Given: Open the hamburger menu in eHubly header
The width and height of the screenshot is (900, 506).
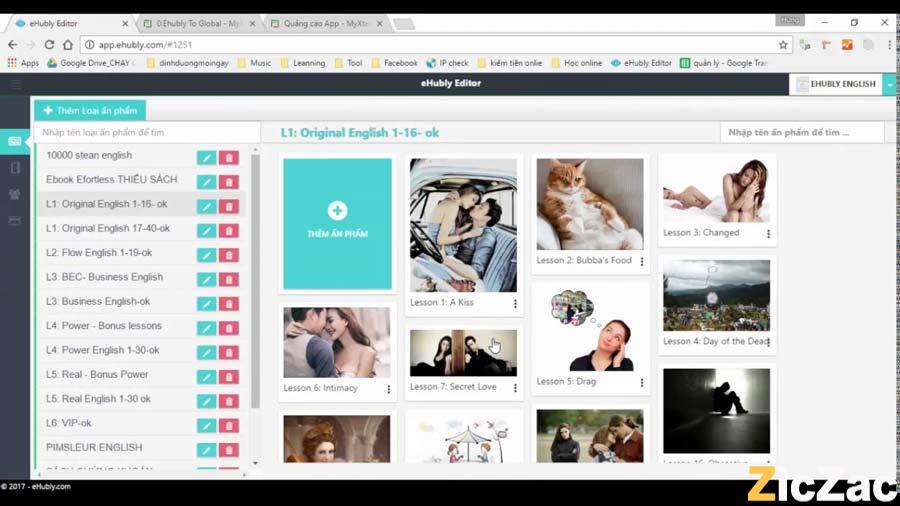Looking at the screenshot, I should (x=15, y=84).
